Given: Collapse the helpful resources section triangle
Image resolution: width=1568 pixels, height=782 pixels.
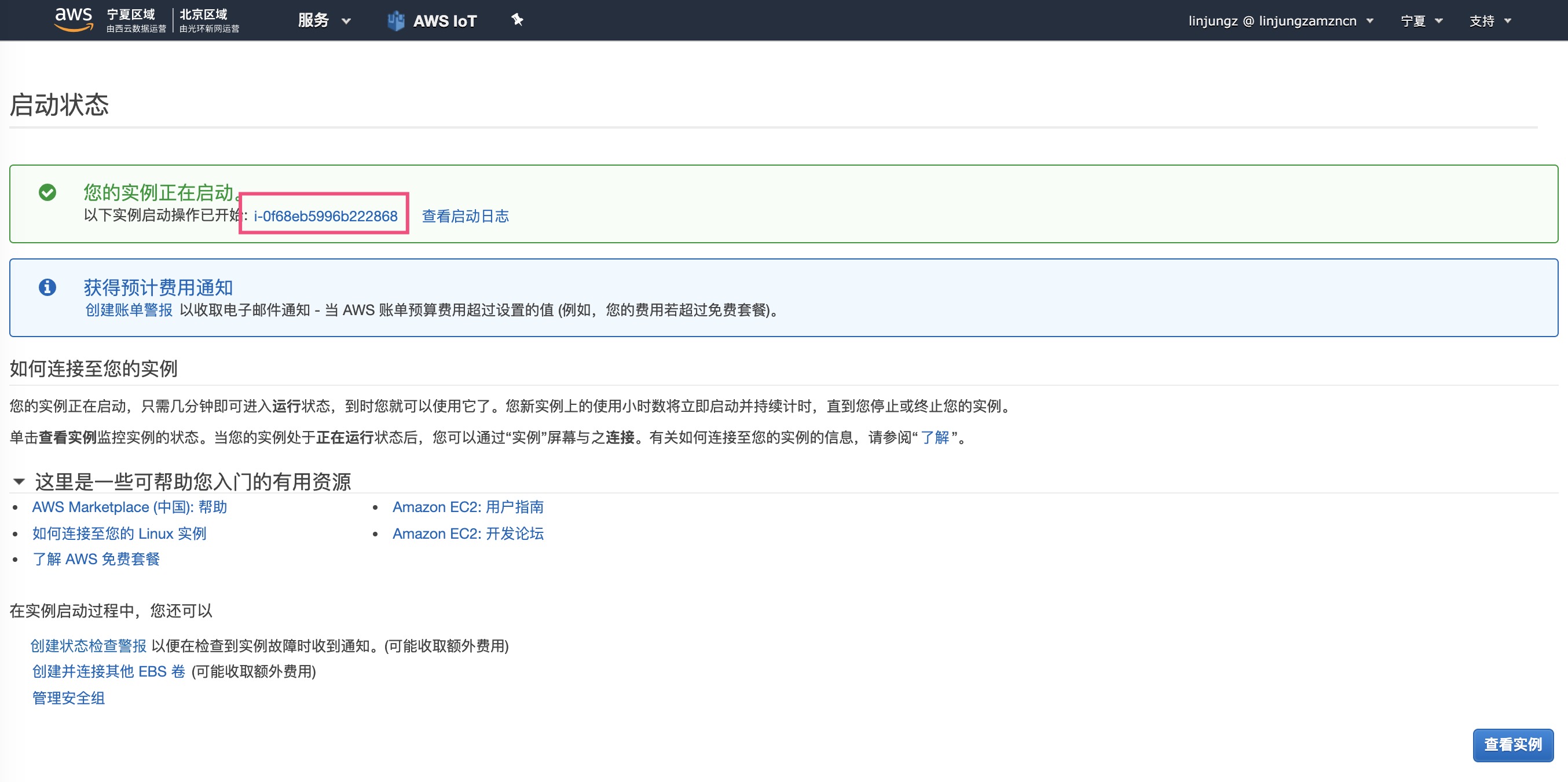Looking at the screenshot, I should coord(19,482).
